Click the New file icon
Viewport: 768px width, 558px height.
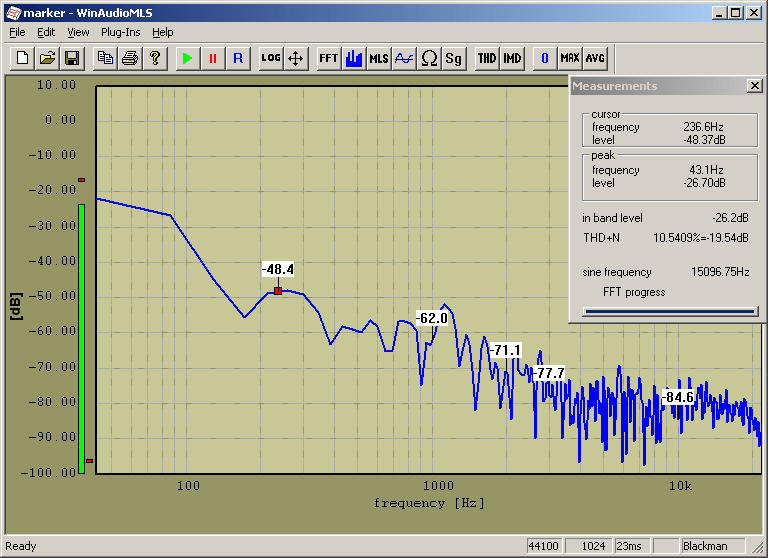[x=22, y=58]
